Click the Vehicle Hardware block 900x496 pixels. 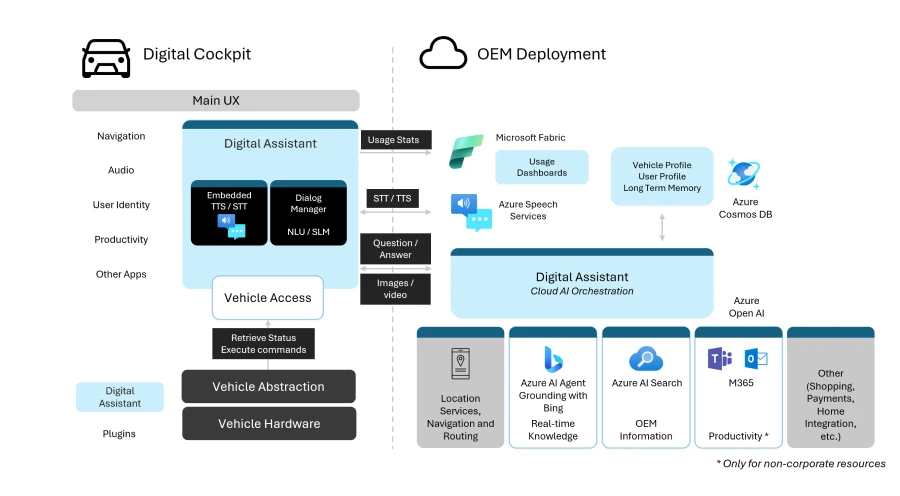268,424
